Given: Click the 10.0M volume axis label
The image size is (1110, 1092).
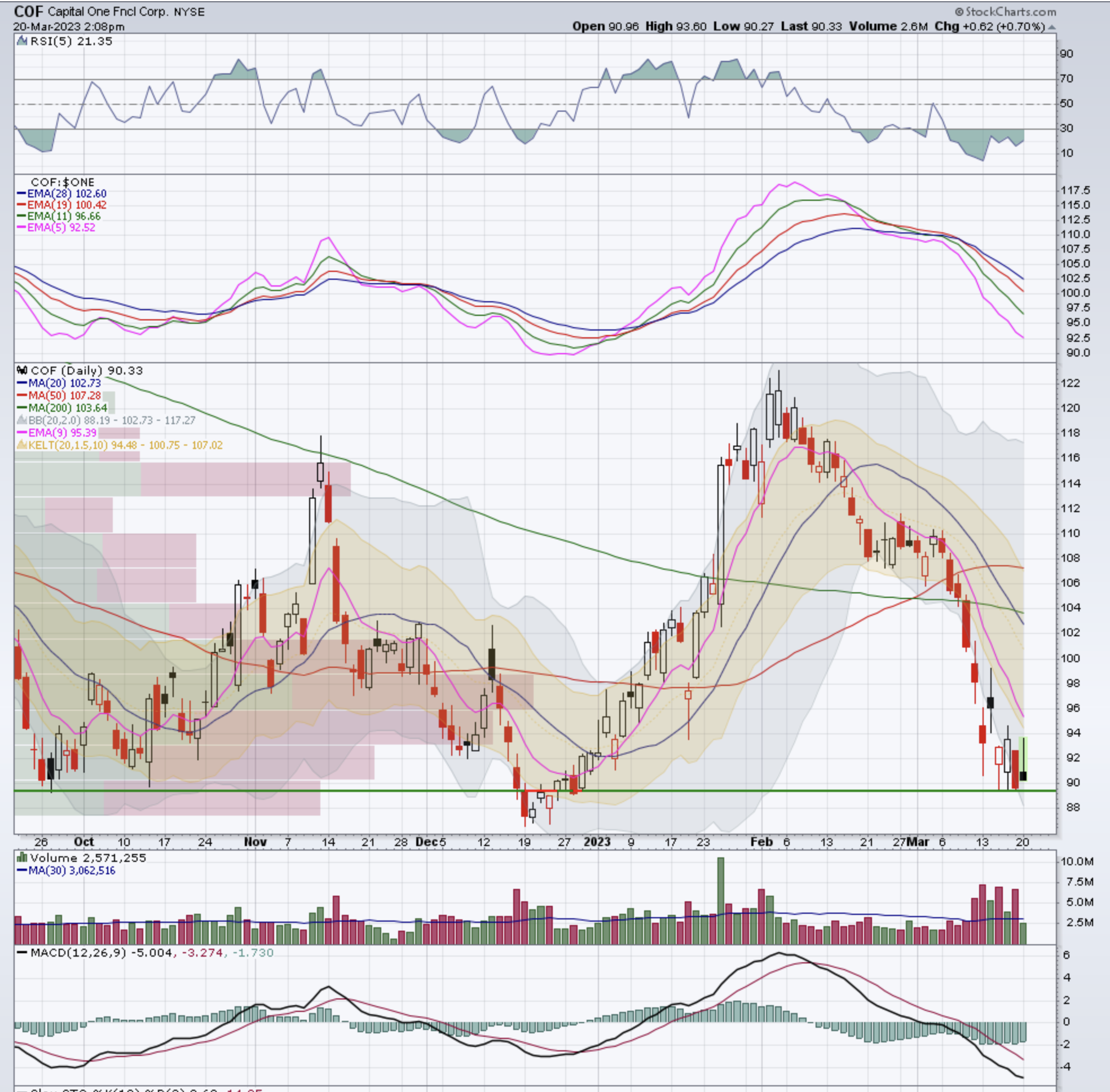Looking at the screenshot, I should 1077,861.
